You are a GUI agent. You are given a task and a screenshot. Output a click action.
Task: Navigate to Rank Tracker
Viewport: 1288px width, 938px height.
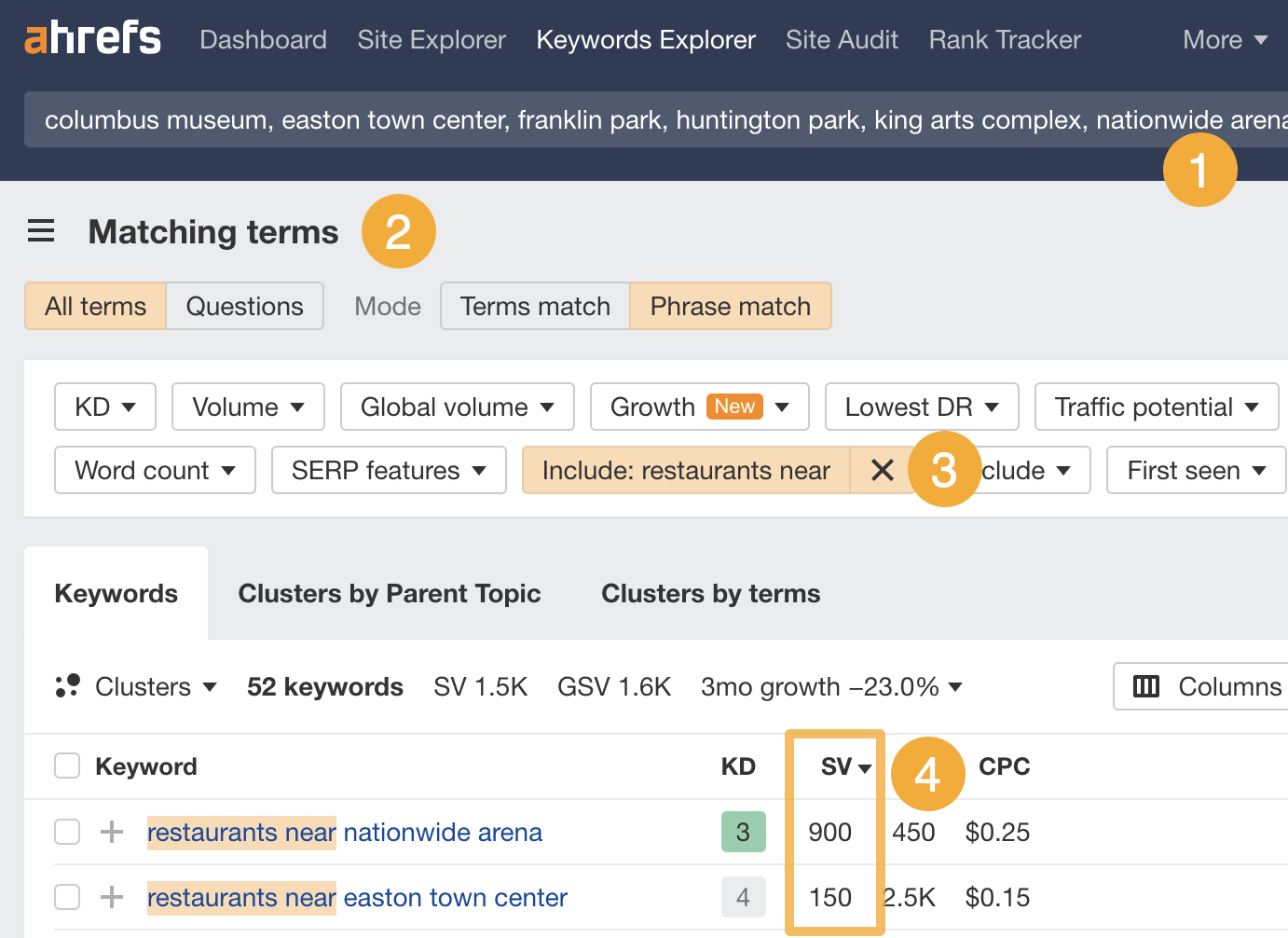tap(1004, 39)
